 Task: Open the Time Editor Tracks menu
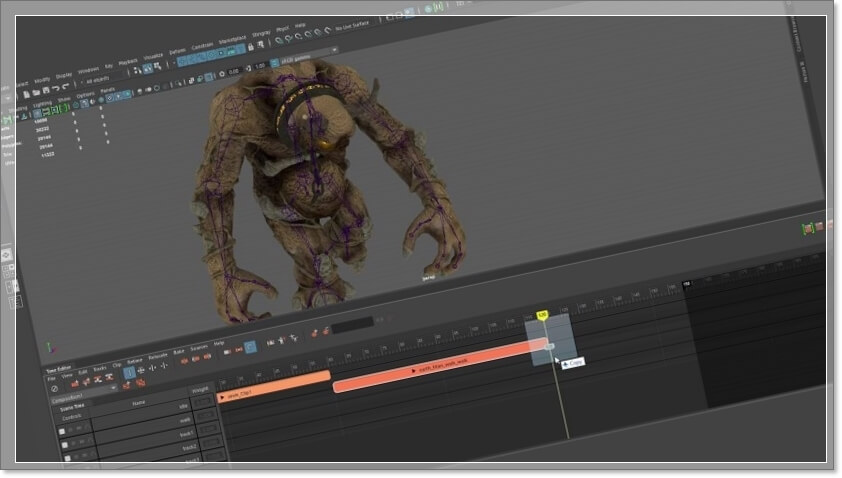tap(100, 369)
